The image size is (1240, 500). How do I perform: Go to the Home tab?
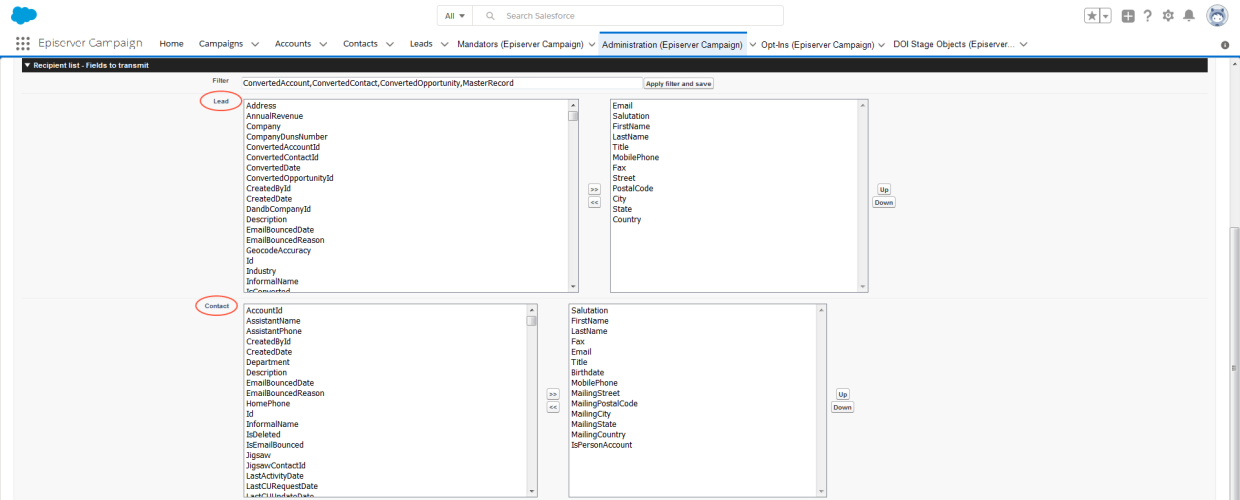(171, 44)
